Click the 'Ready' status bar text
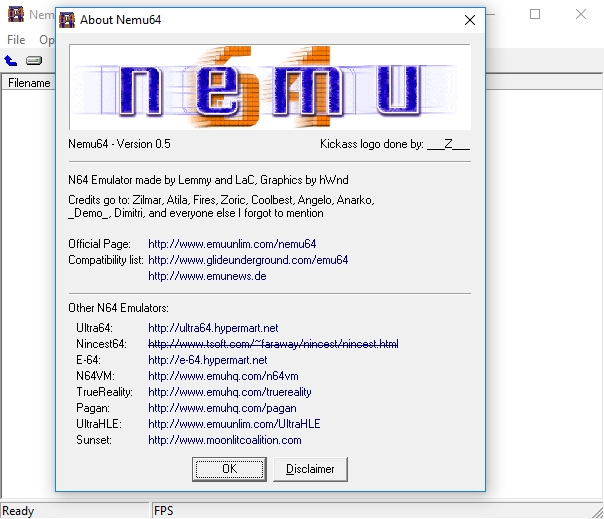Image resolution: width=604 pixels, height=519 pixels. click(x=18, y=511)
